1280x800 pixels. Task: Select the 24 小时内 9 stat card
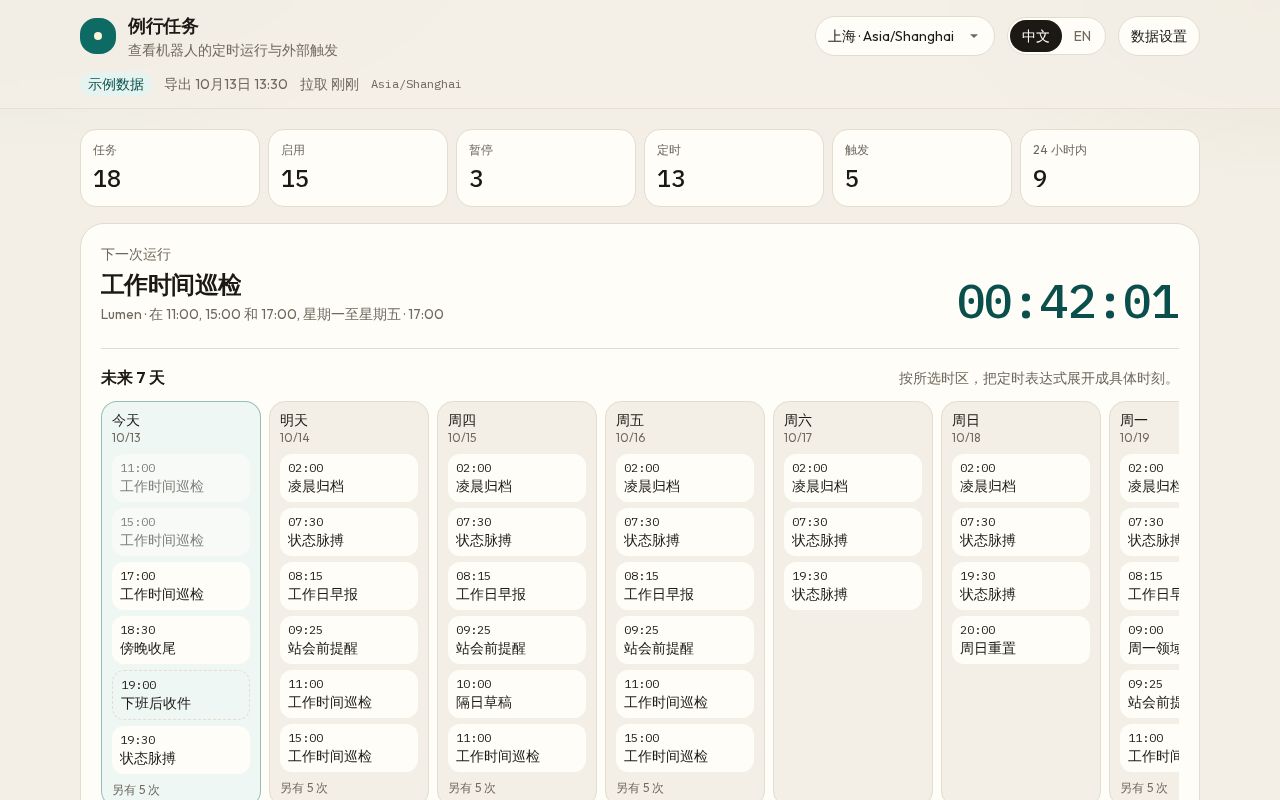pos(1110,168)
